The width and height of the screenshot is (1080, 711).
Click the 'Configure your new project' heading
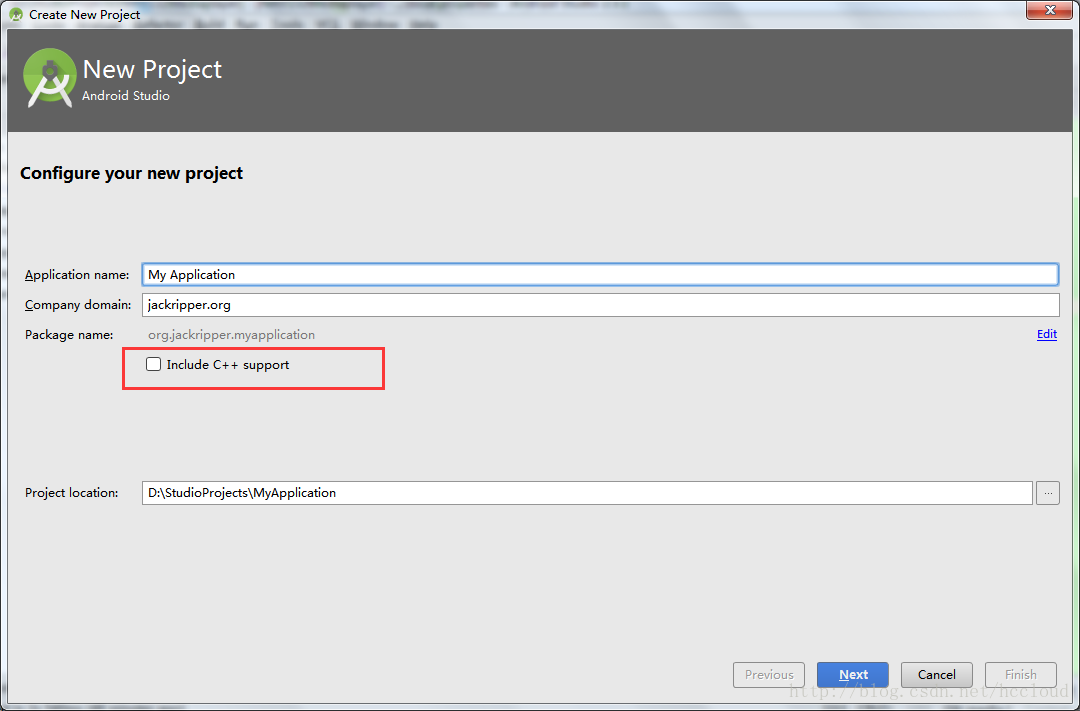click(x=132, y=173)
